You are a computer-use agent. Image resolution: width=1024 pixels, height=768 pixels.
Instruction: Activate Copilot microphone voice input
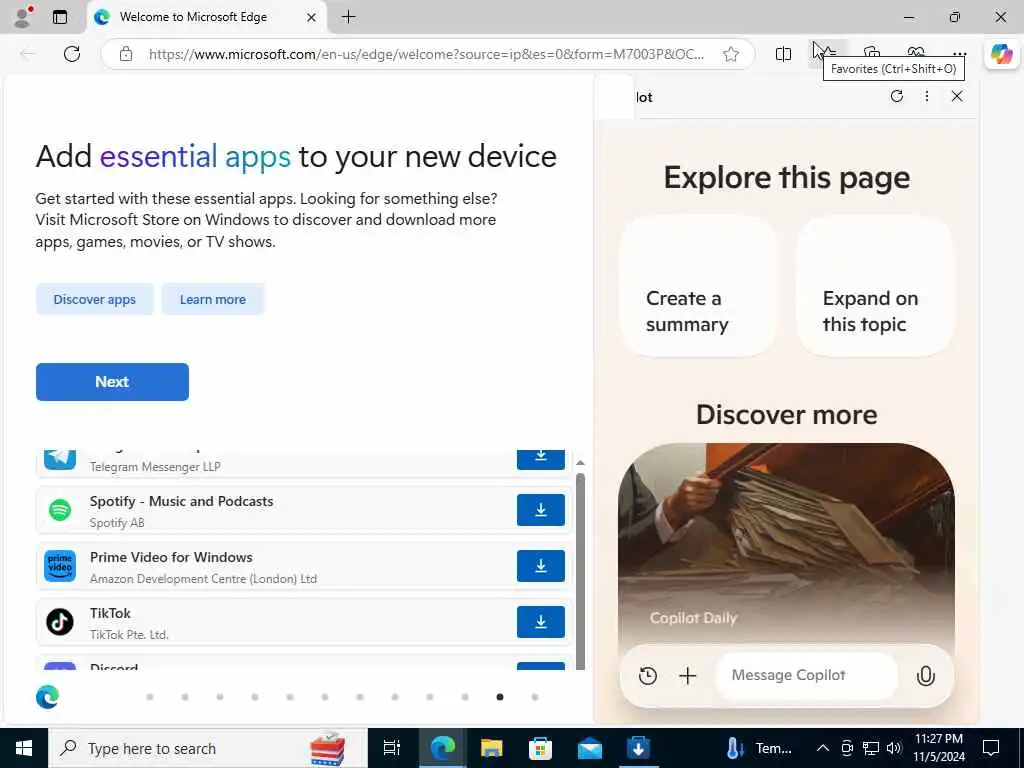(925, 675)
